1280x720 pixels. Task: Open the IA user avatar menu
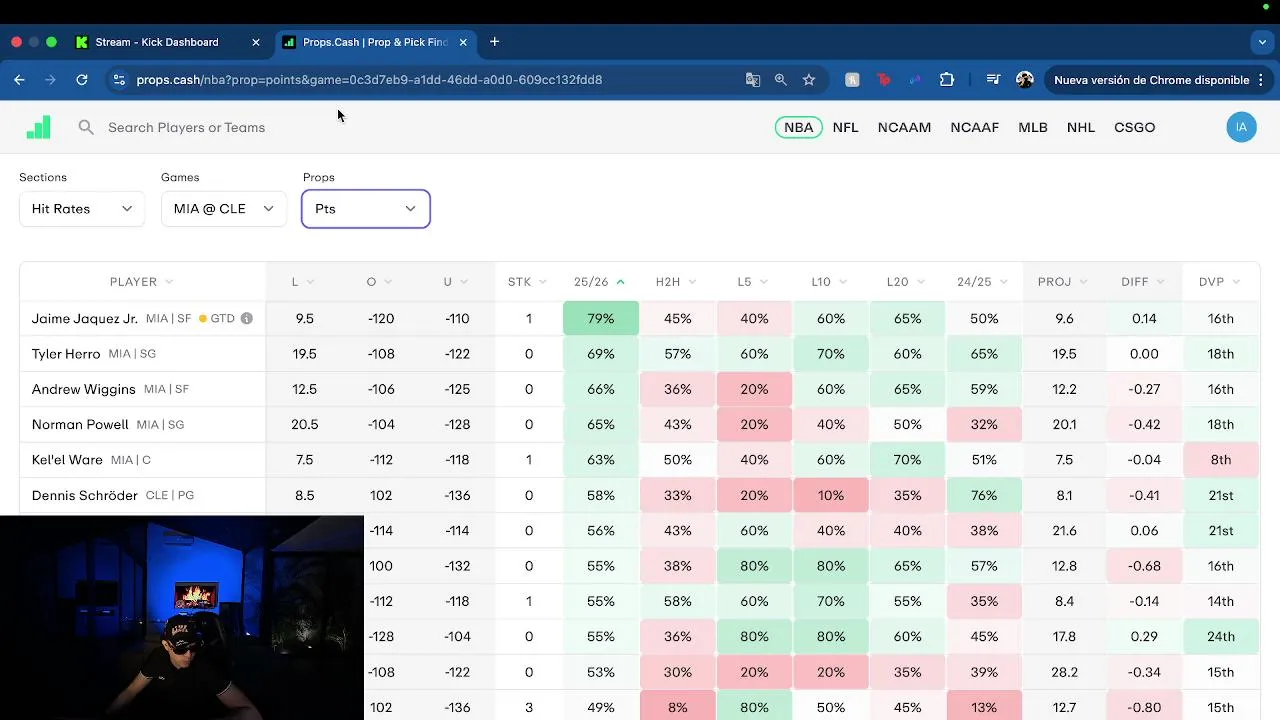(1241, 127)
